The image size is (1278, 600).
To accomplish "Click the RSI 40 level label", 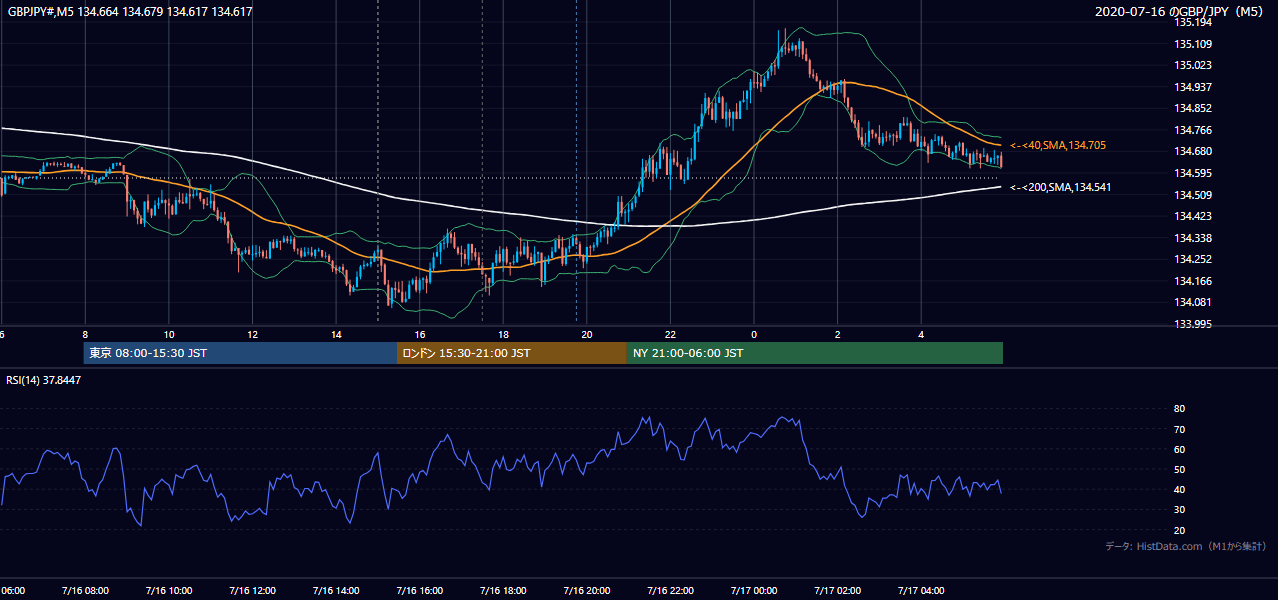I will pos(1179,489).
